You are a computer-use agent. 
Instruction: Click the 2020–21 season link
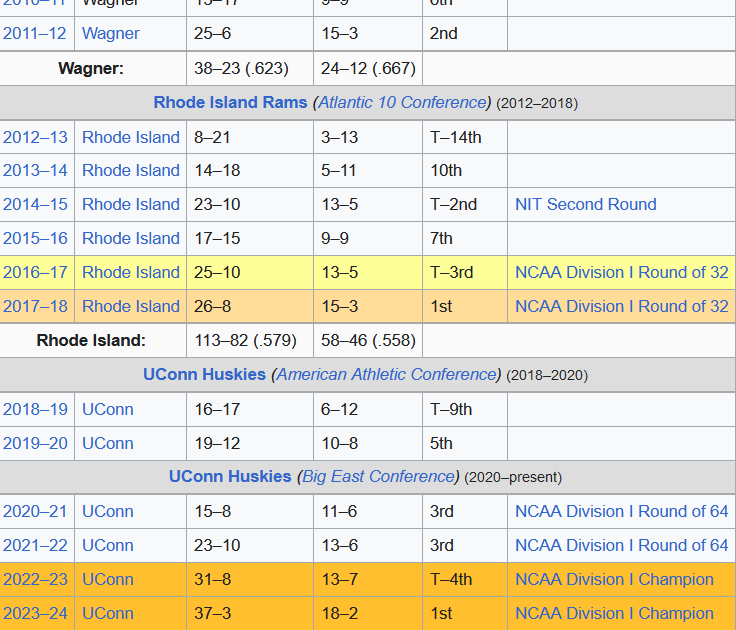click(35, 511)
